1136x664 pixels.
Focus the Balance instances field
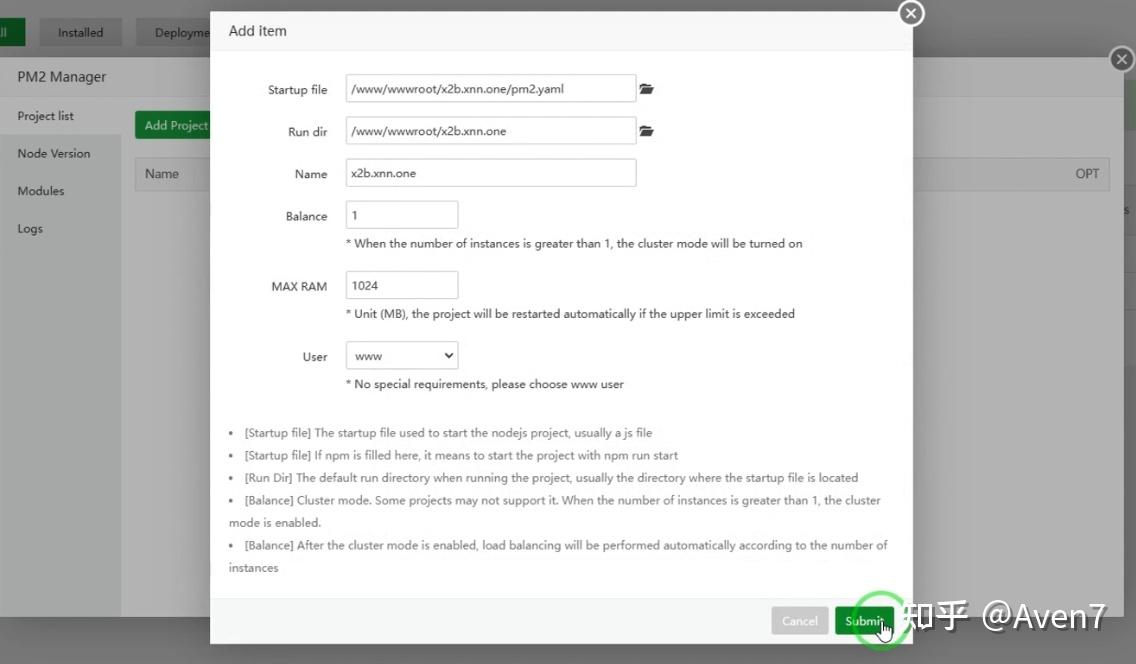(402, 215)
